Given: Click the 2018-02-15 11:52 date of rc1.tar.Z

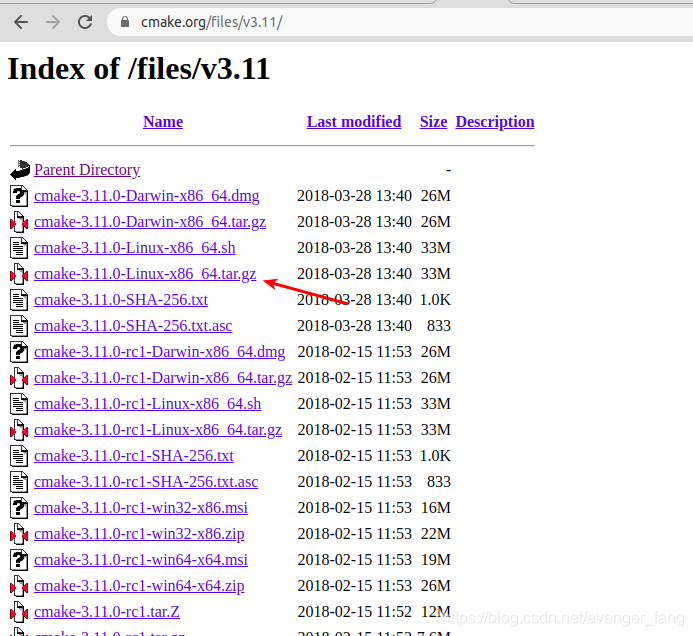Looking at the screenshot, I should click(x=354, y=612).
